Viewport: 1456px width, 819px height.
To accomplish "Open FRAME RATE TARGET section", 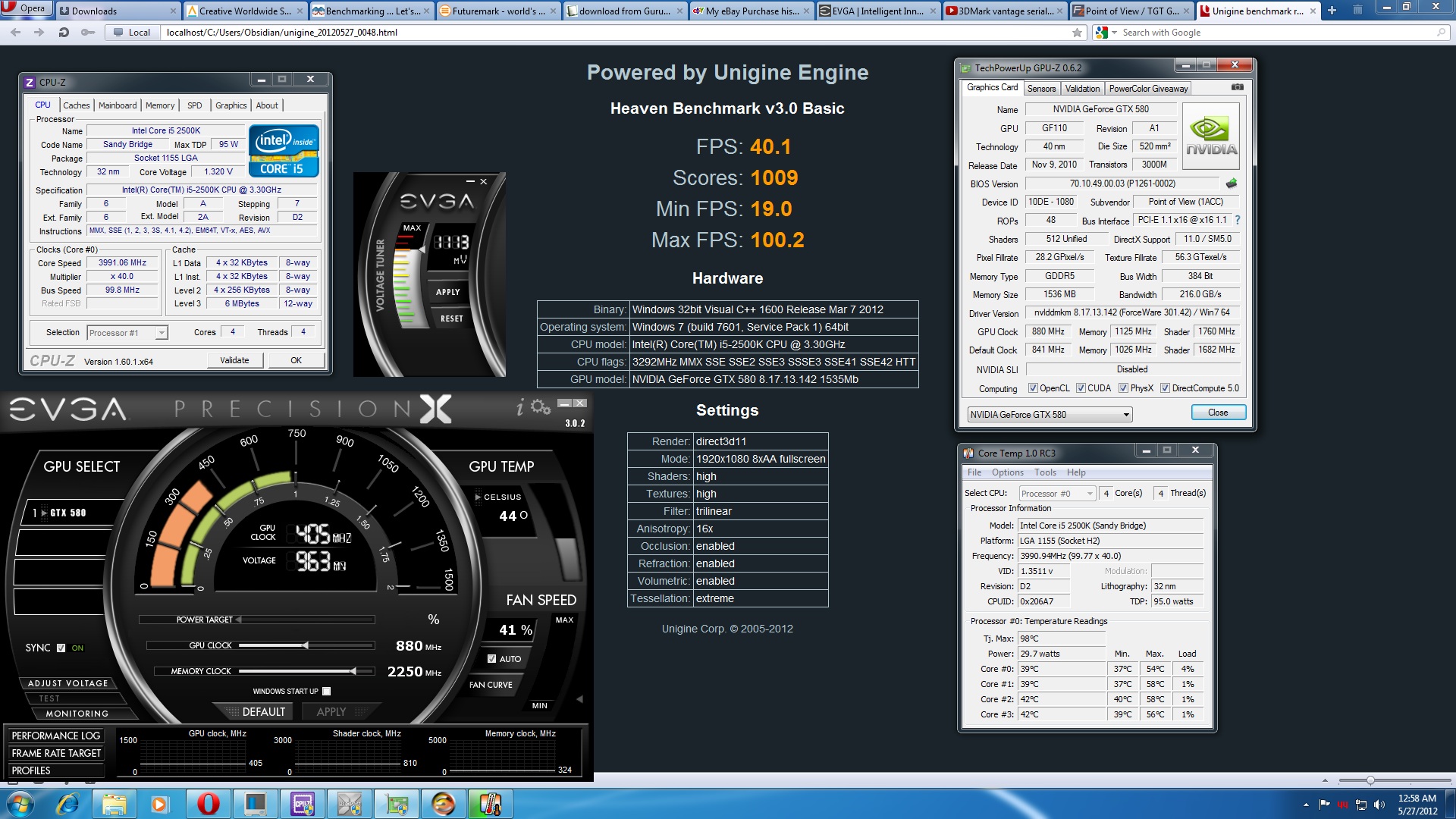I will [55, 753].
